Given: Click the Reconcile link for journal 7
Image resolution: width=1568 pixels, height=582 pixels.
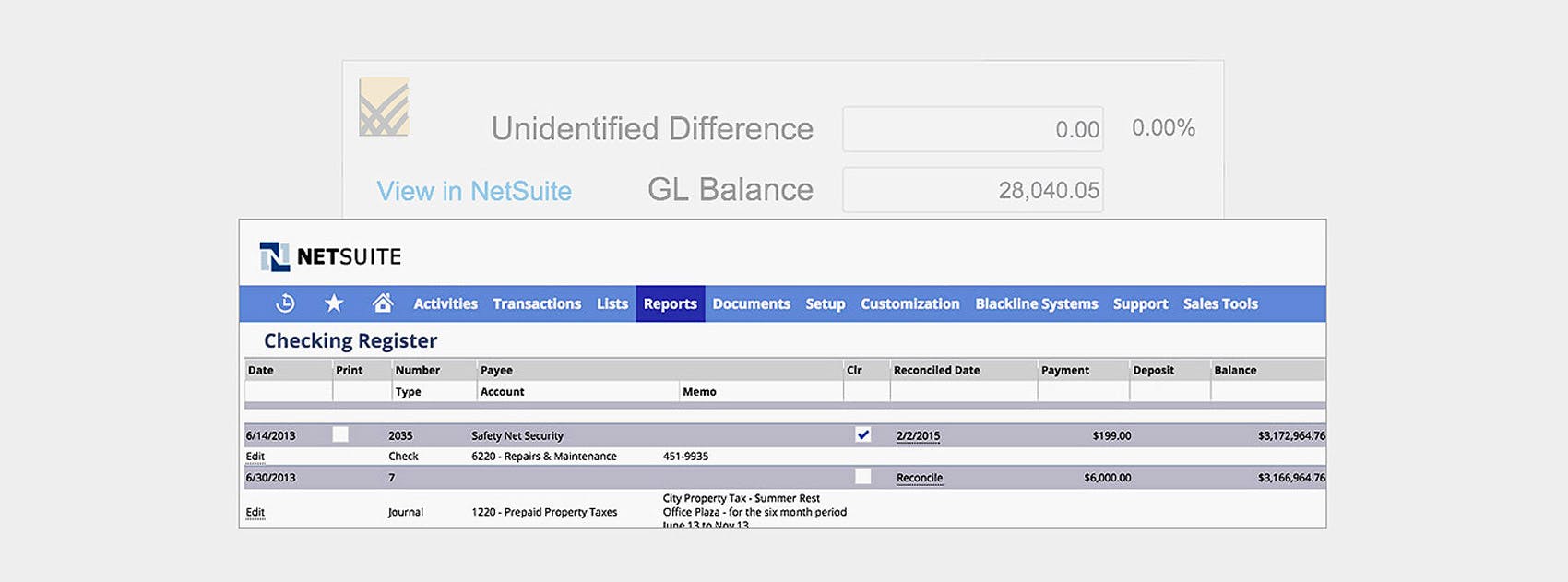Looking at the screenshot, I should tap(920, 478).
